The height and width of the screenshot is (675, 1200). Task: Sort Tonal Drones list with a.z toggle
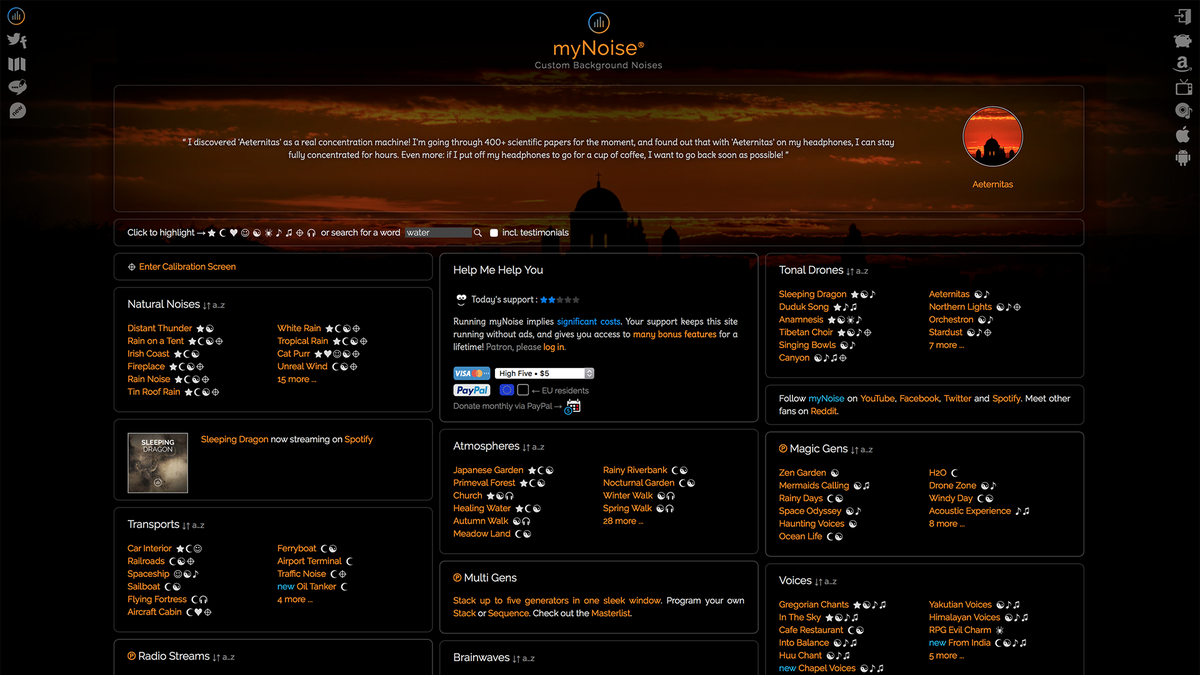[x=857, y=271]
